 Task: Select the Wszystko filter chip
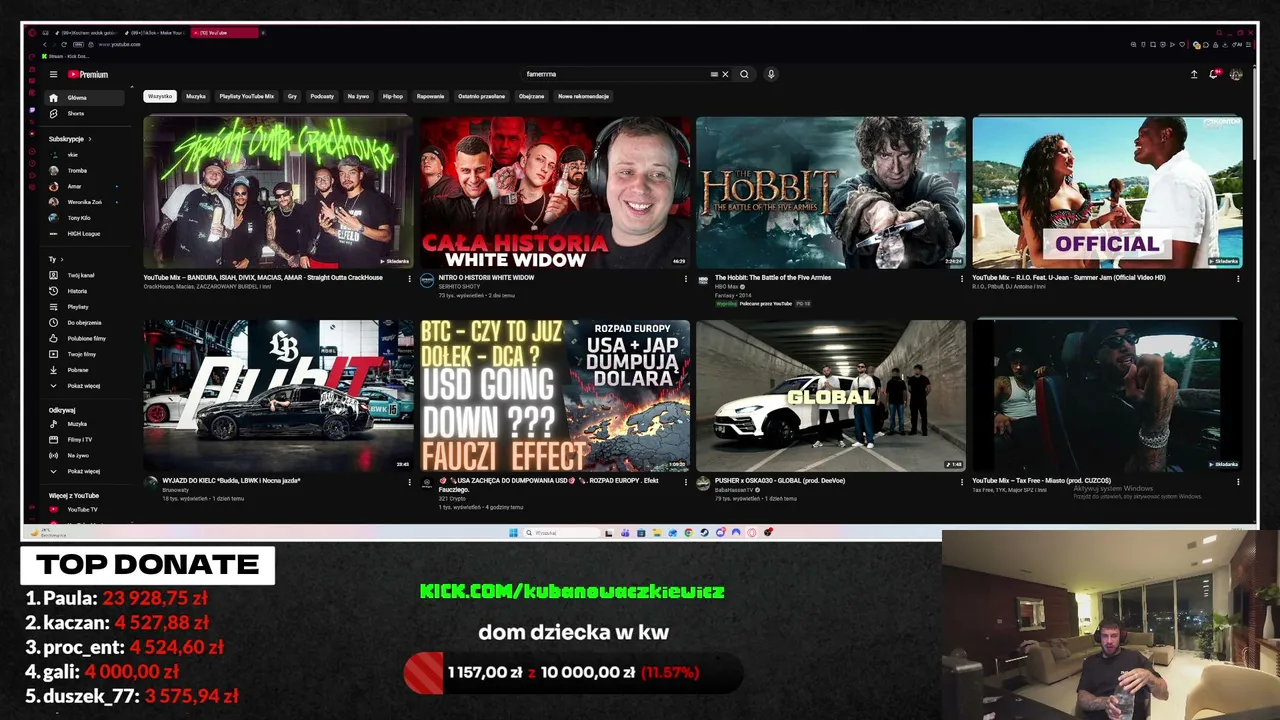(160, 97)
